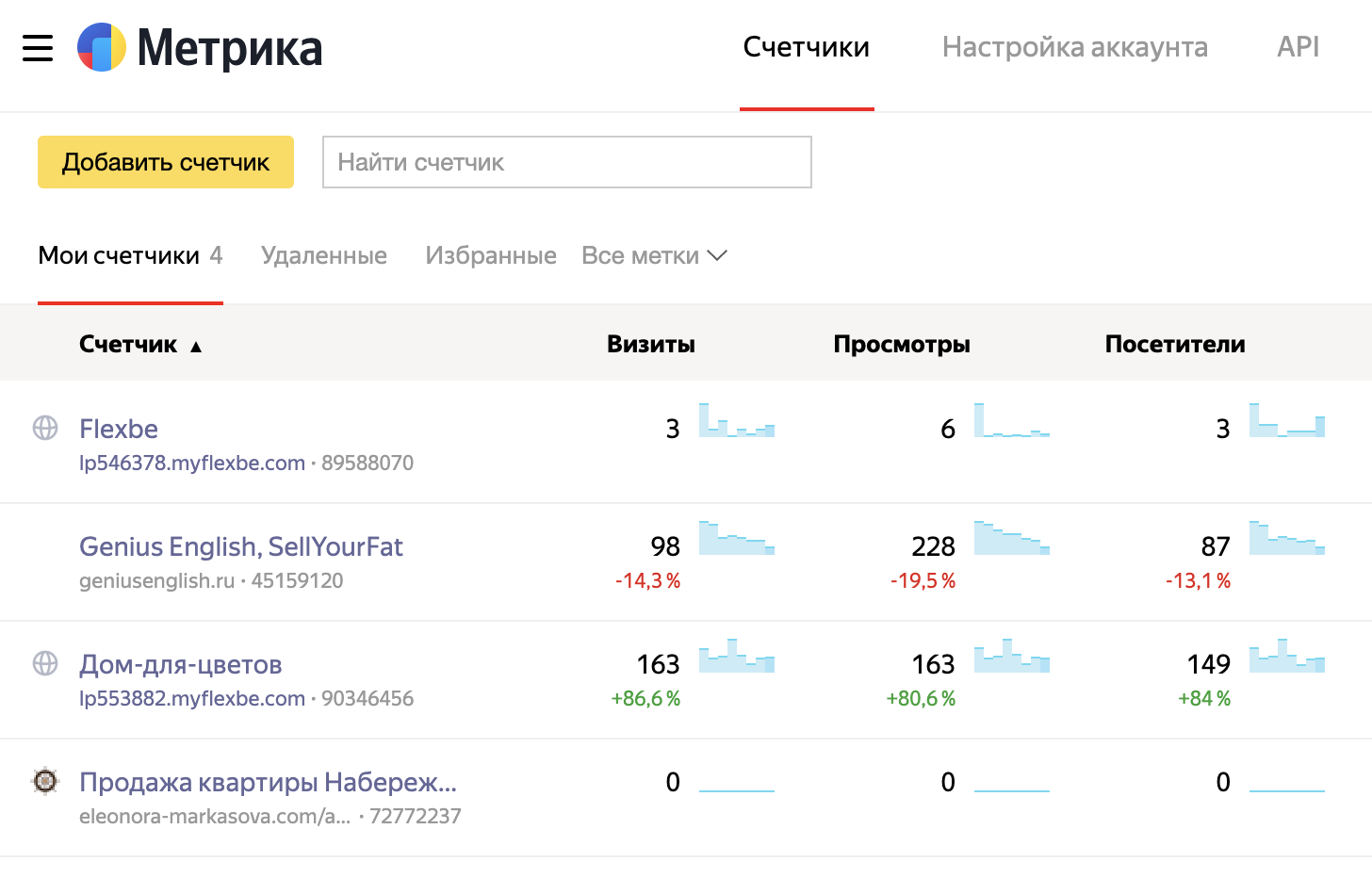Show the Удаленные counters tab

click(x=323, y=255)
